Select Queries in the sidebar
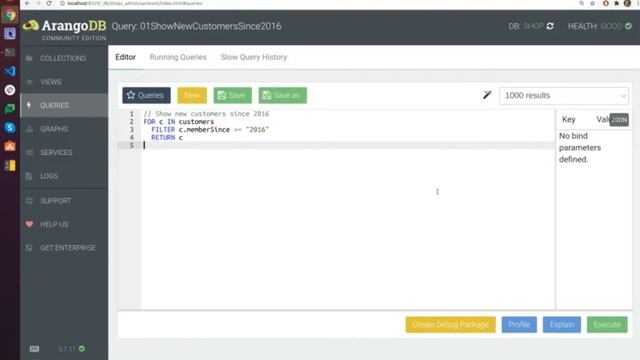 pyautogui.click(x=64, y=105)
